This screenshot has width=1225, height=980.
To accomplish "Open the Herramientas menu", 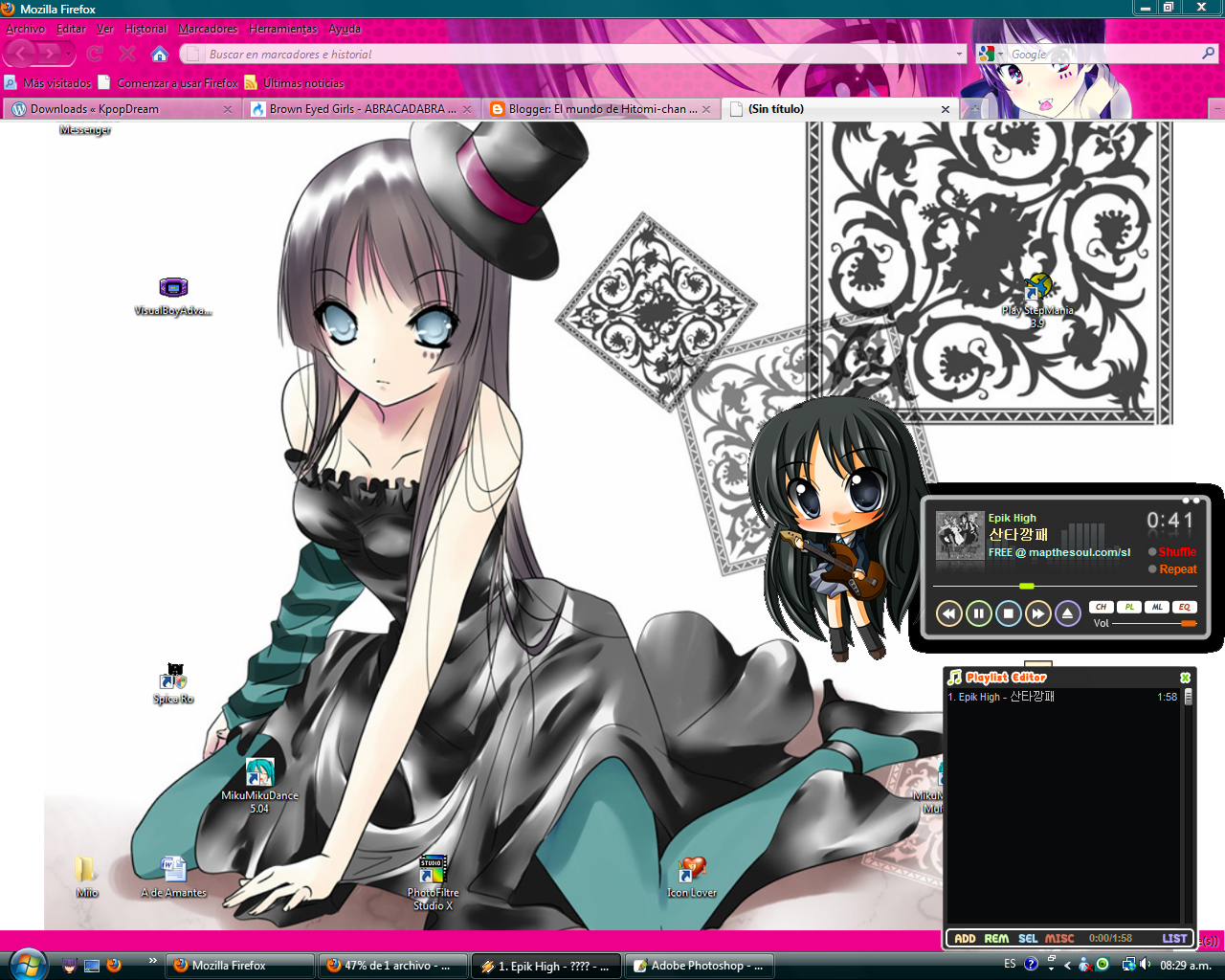I will pos(283,29).
